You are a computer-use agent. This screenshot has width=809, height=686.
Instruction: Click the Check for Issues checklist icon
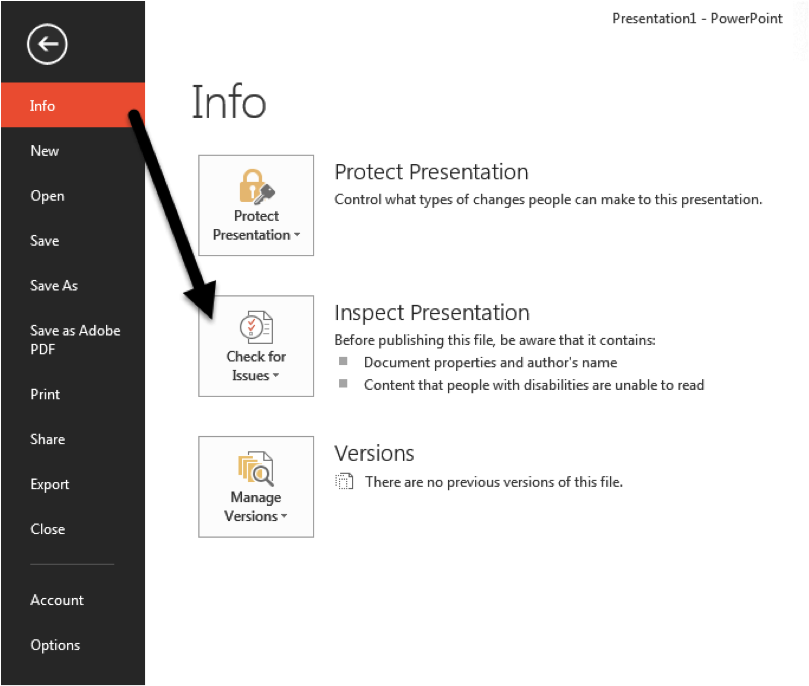pyautogui.click(x=256, y=327)
